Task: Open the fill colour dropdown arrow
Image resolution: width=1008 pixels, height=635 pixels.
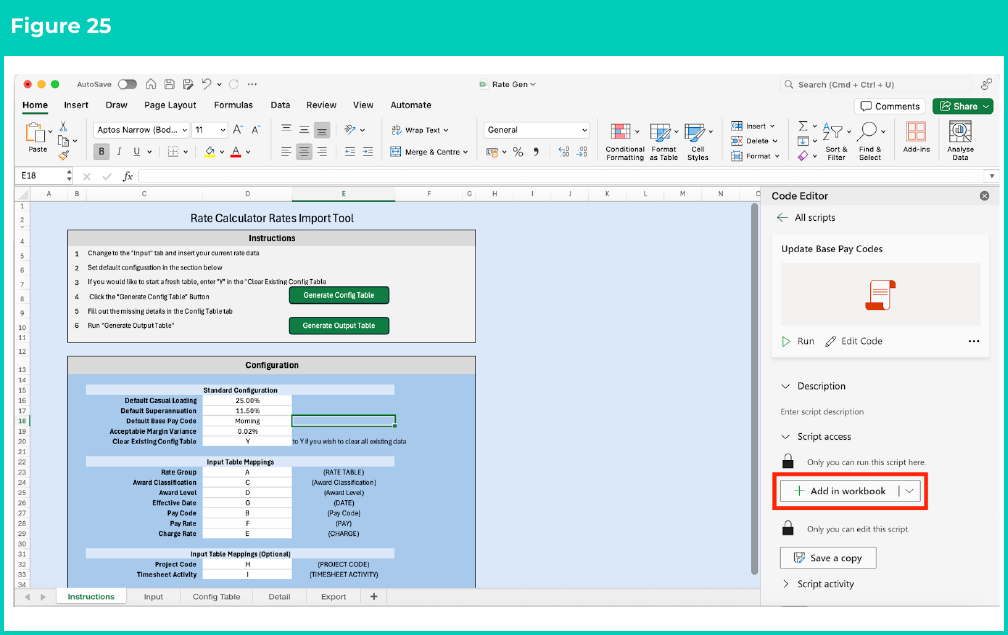Action: [x=222, y=152]
